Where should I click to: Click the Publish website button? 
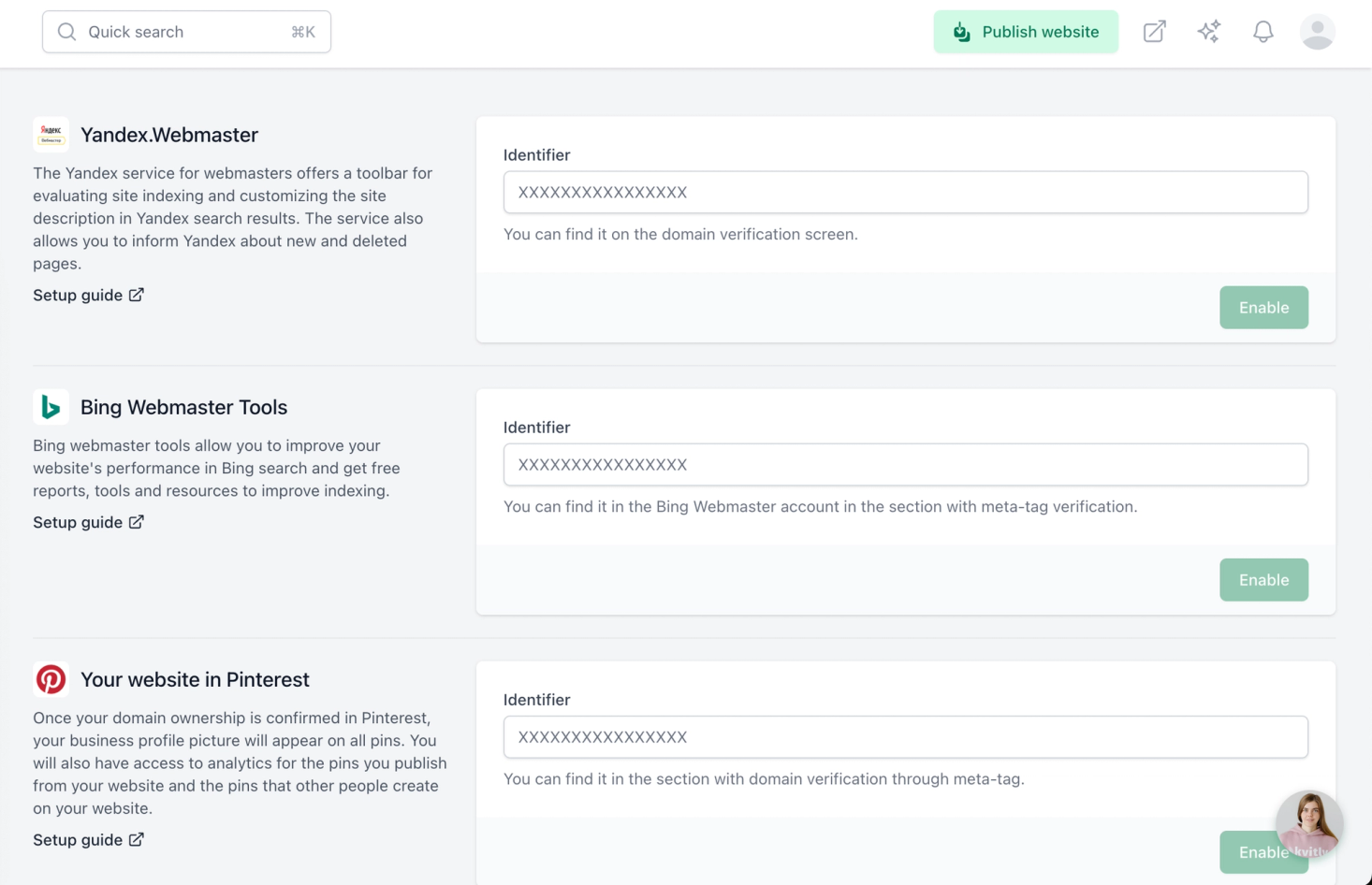[1026, 32]
